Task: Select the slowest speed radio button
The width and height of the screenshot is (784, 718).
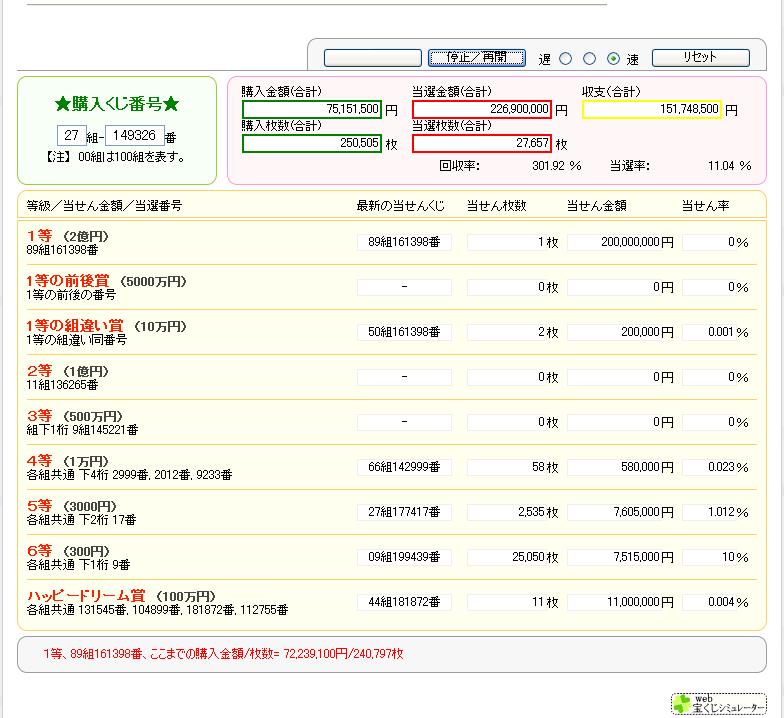Action: (x=566, y=58)
